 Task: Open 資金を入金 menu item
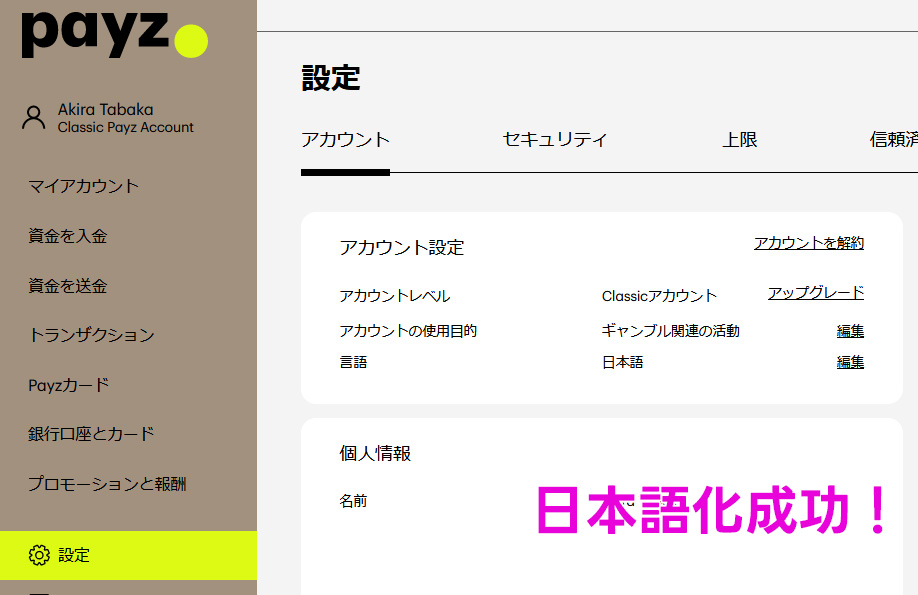click(68, 236)
